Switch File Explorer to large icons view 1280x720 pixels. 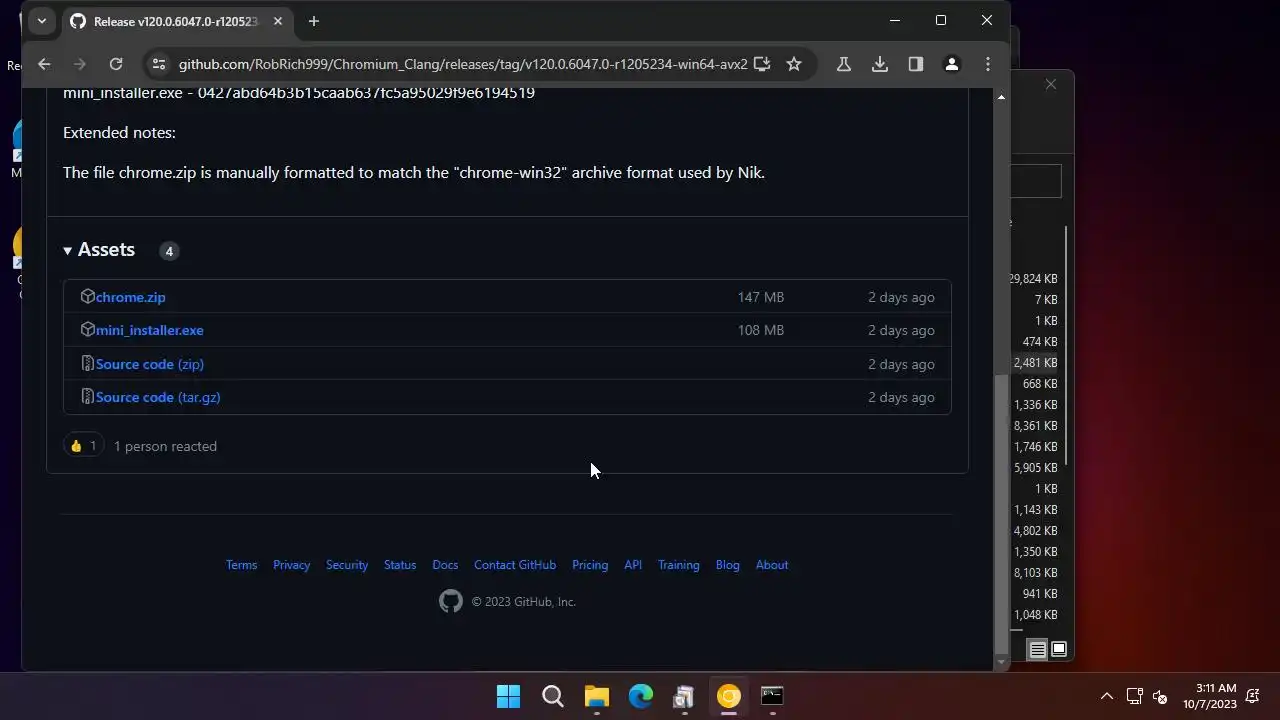[1059, 650]
